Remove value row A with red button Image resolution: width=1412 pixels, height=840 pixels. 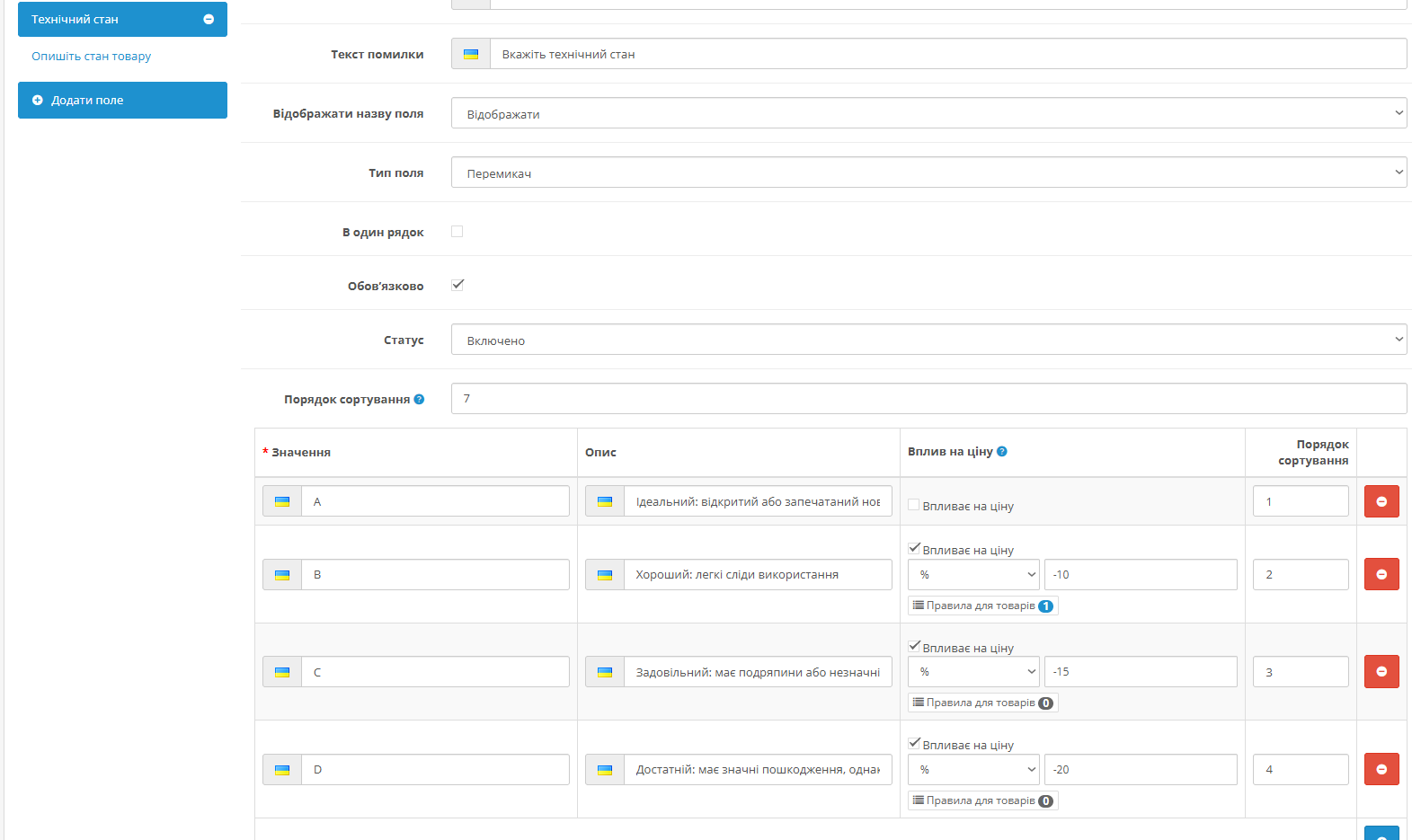[x=1381, y=501]
